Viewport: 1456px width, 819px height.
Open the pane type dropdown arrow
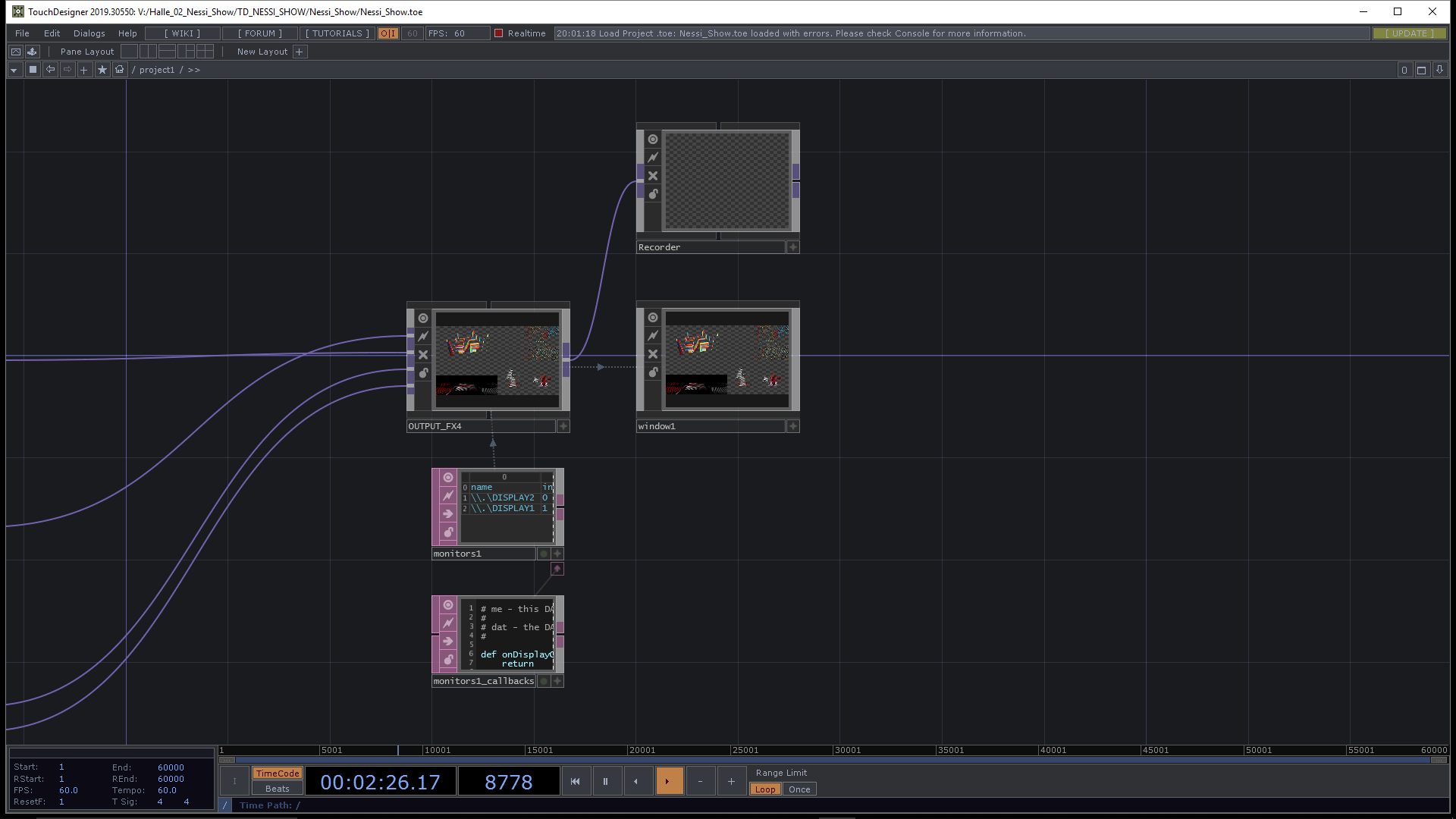pyautogui.click(x=14, y=70)
